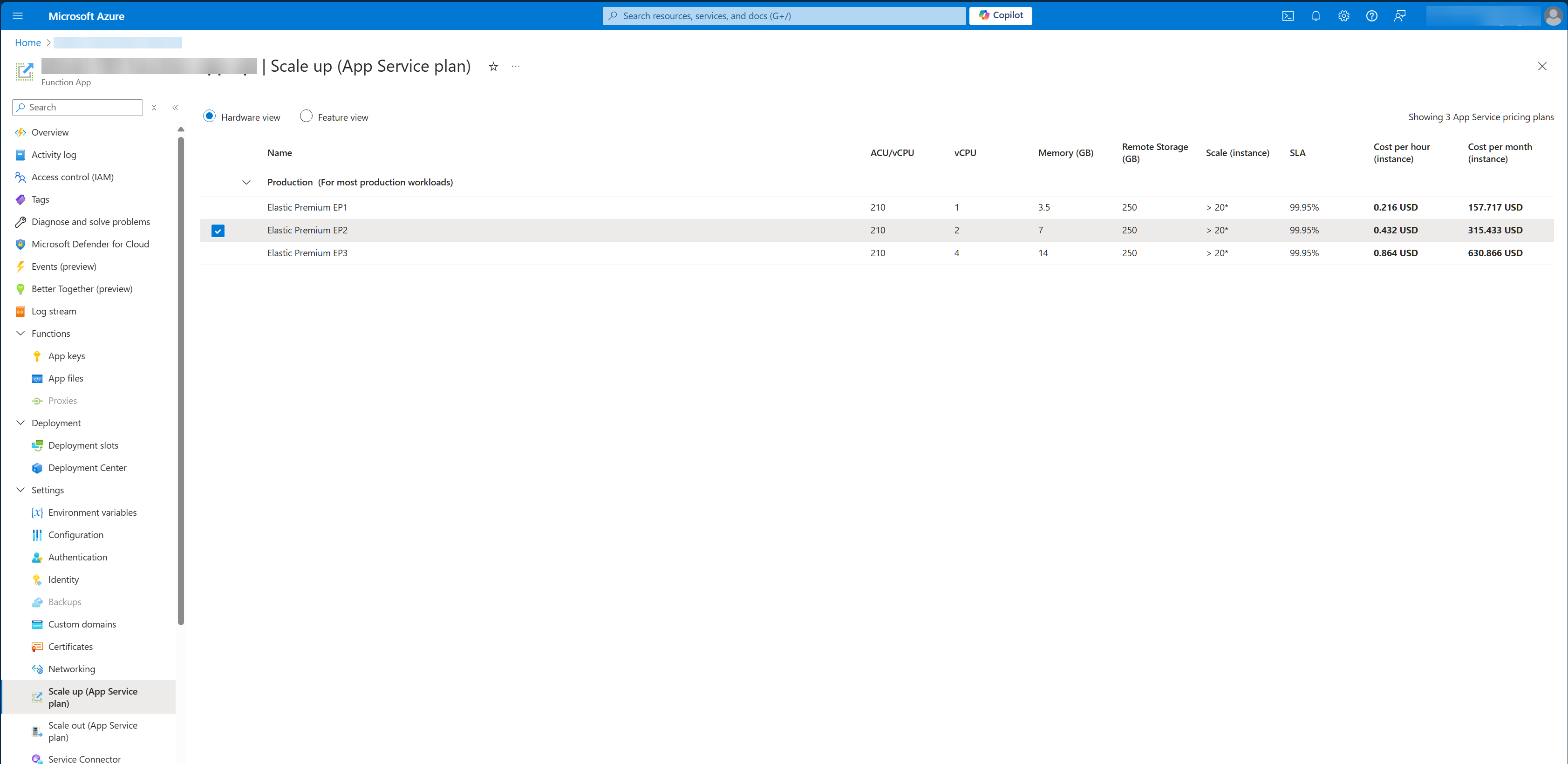Check the Elastic Premium EP1 plan
Screen dimensions: 1568x764
click(x=218, y=207)
